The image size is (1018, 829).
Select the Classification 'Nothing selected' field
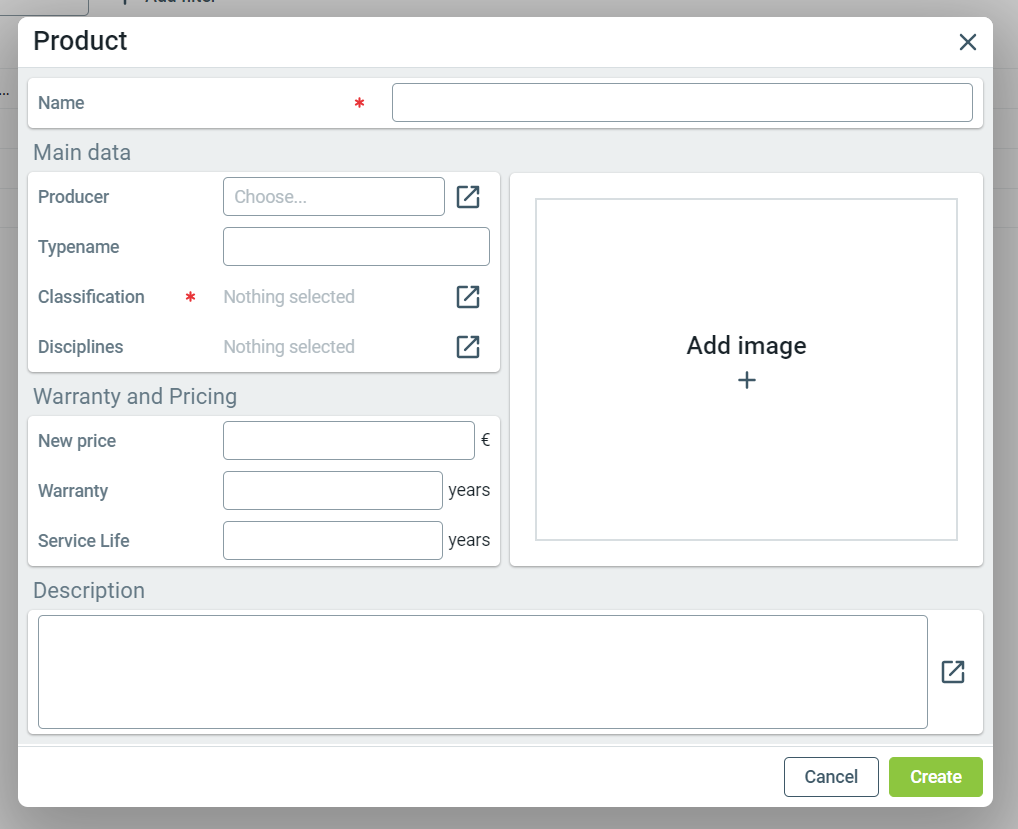(289, 297)
